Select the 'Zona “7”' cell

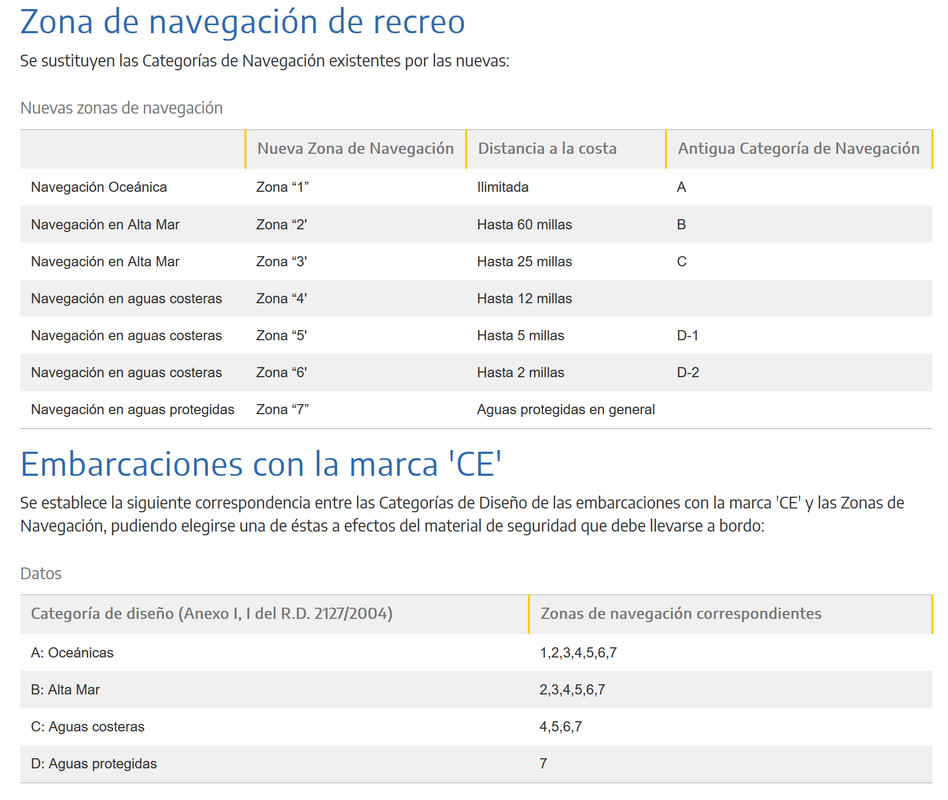point(282,409)
